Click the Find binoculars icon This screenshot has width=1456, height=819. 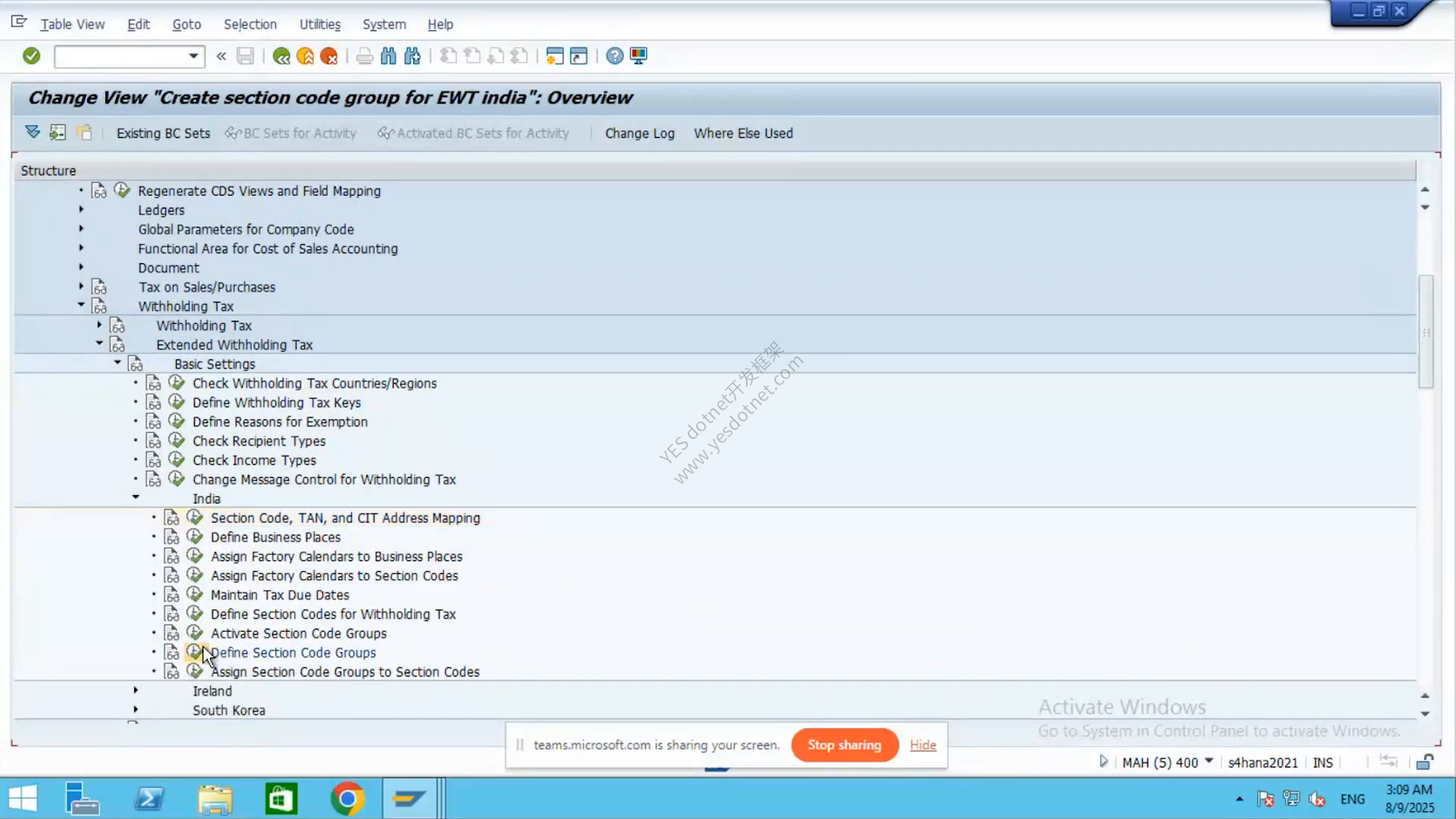coord(388,56)
